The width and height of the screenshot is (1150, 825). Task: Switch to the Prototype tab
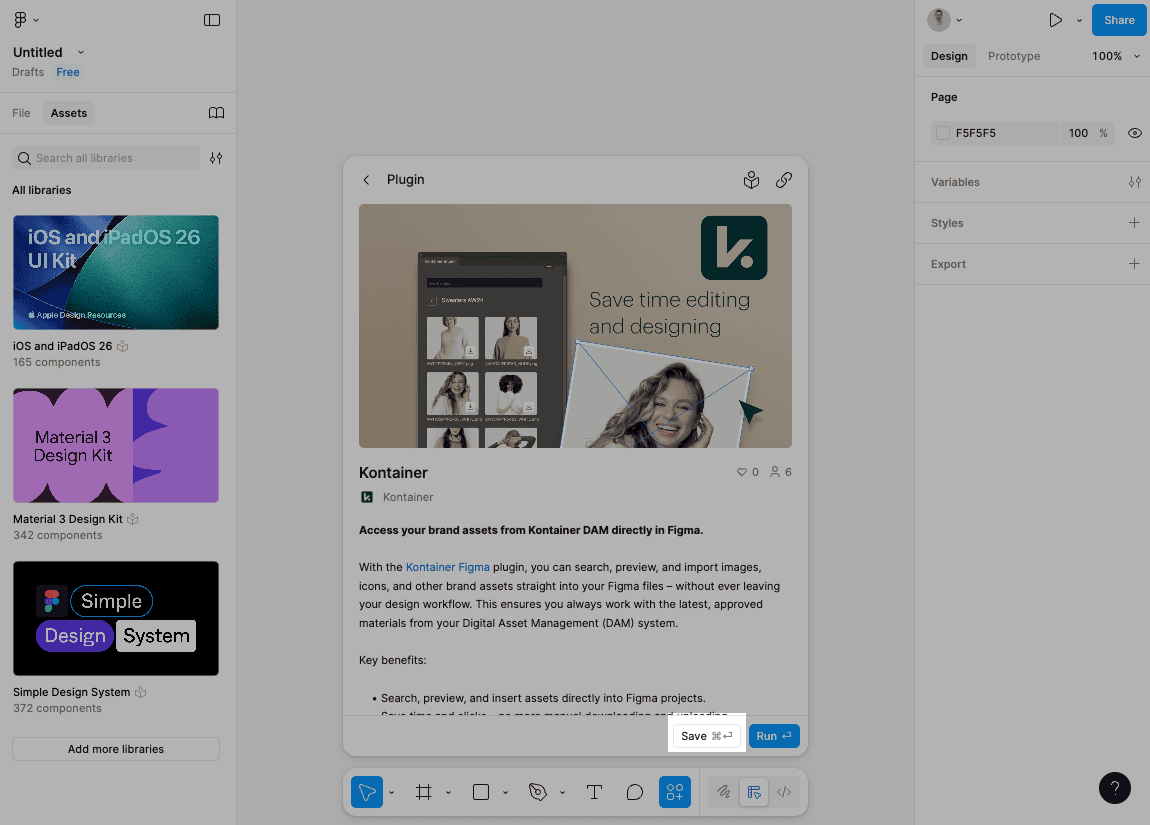[x=1013, y=56]
